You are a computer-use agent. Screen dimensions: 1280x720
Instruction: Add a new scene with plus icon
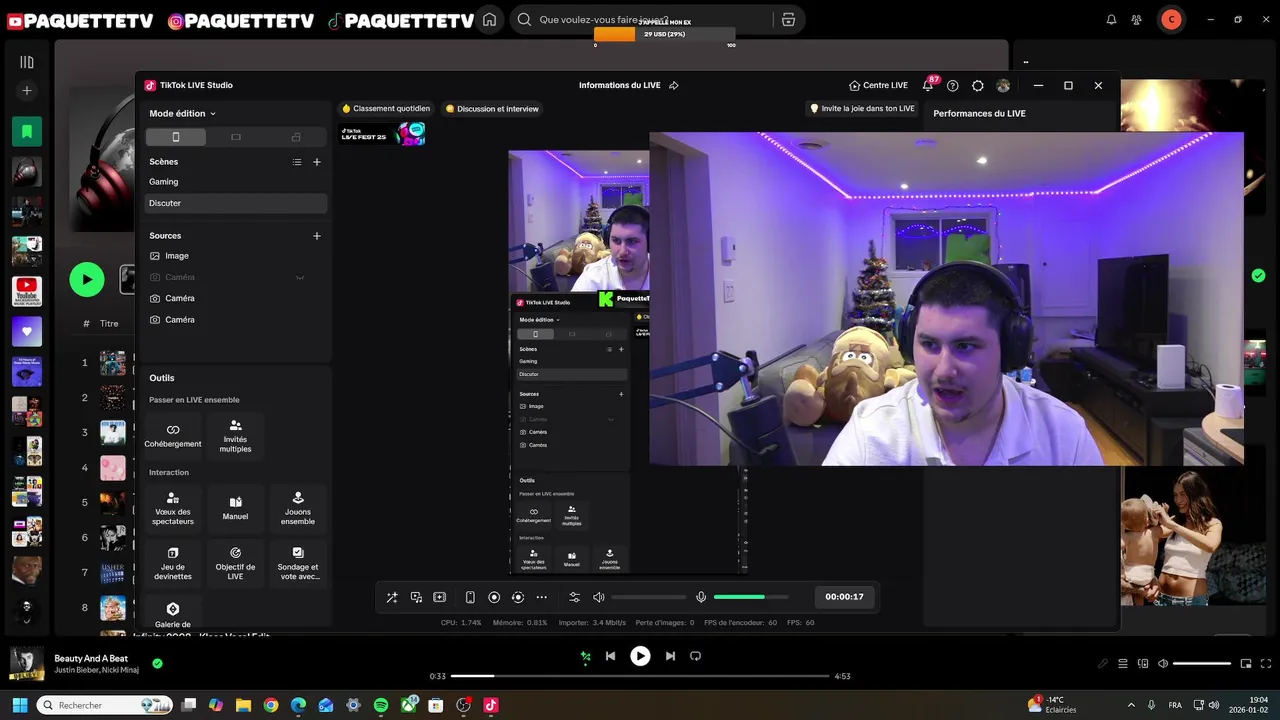point(317,162)
